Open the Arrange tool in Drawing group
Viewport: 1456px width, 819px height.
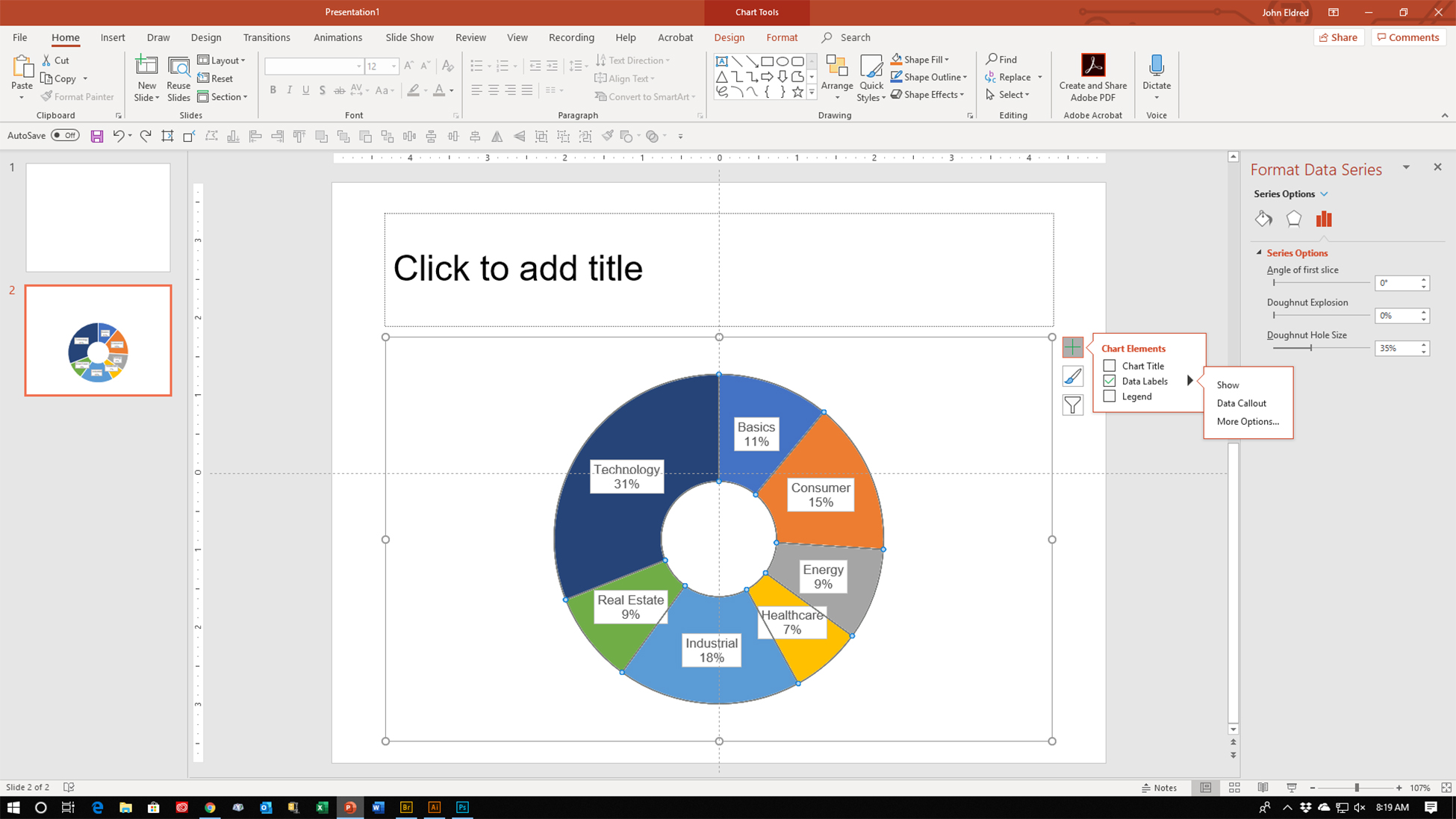(x=837, y=78)
